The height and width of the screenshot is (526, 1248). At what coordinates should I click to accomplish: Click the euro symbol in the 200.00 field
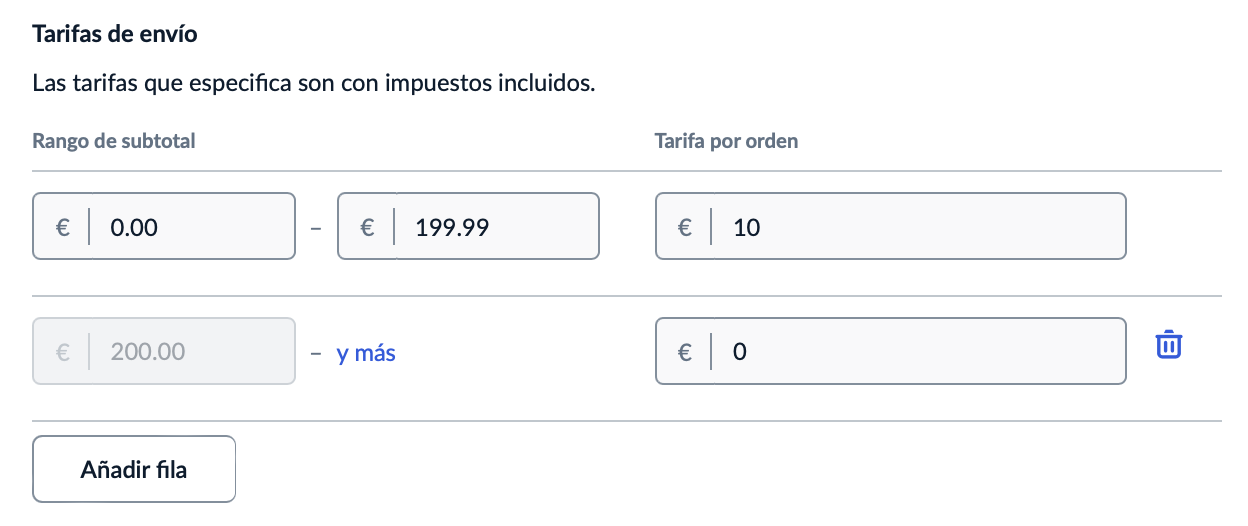coord(62,352)
